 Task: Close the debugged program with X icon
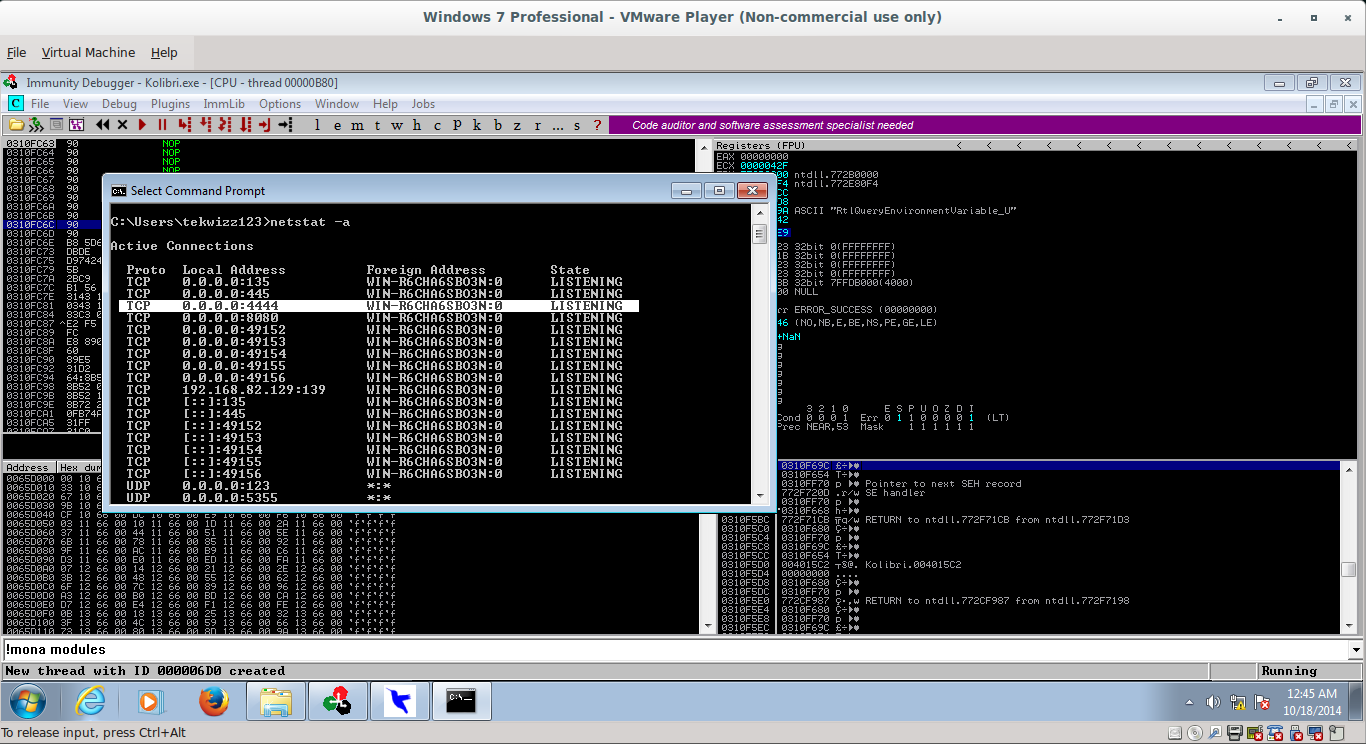122,125
